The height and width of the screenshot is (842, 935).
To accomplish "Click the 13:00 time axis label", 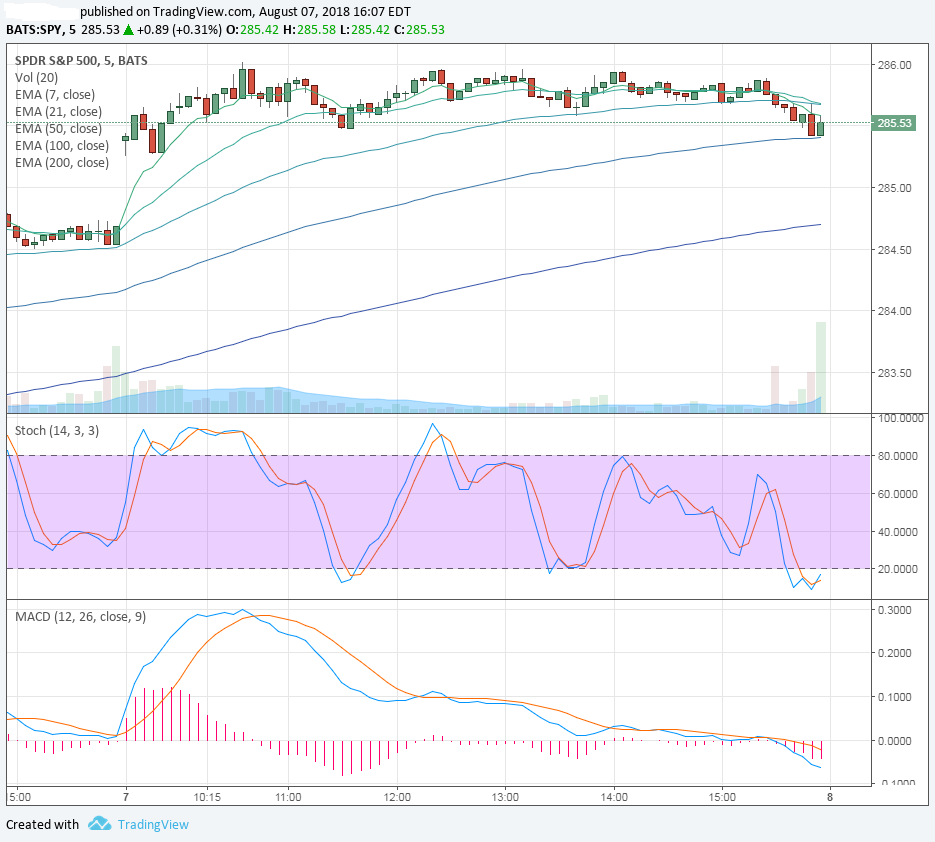I will pos(505,797).
